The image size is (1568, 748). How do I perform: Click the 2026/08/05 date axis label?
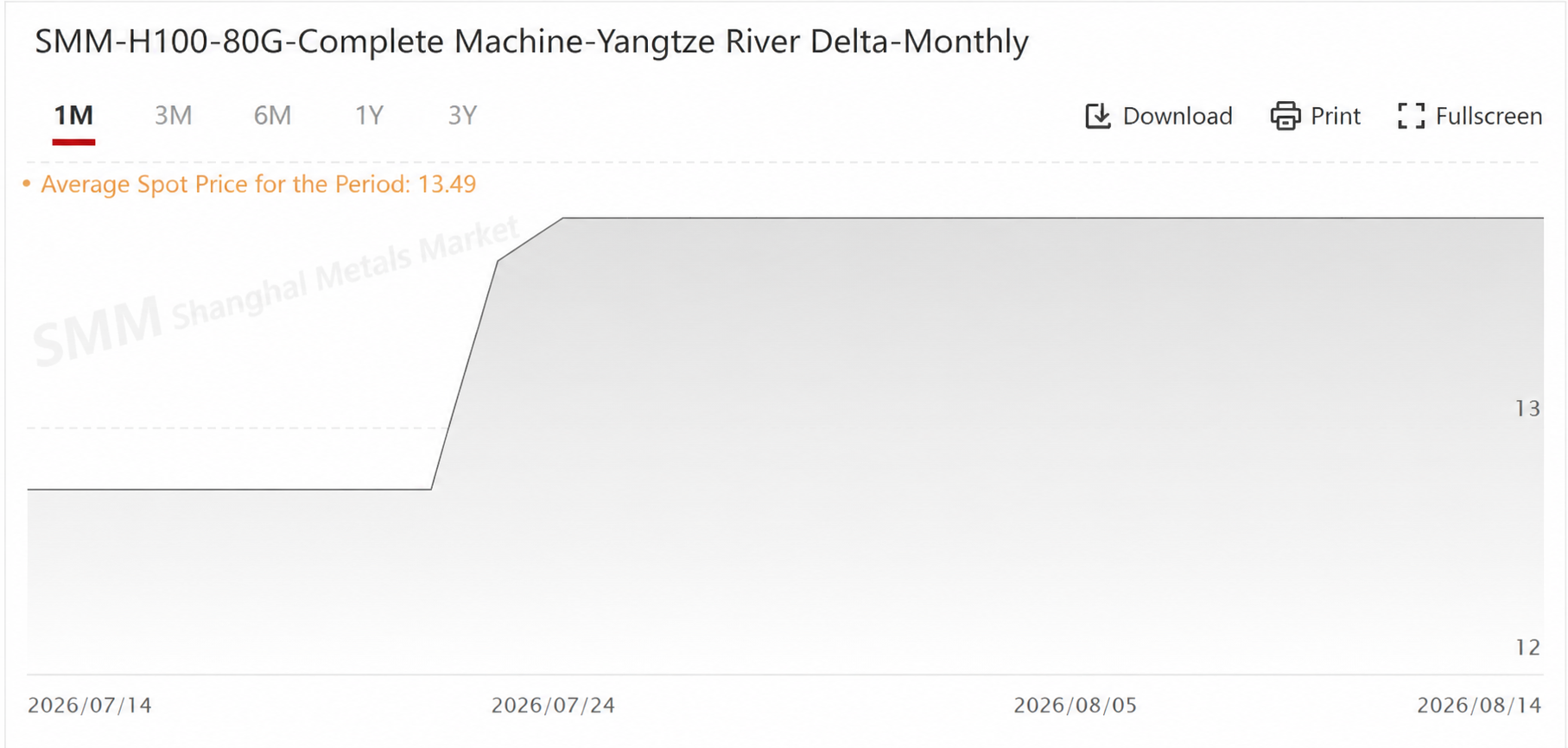(1075, 706)
